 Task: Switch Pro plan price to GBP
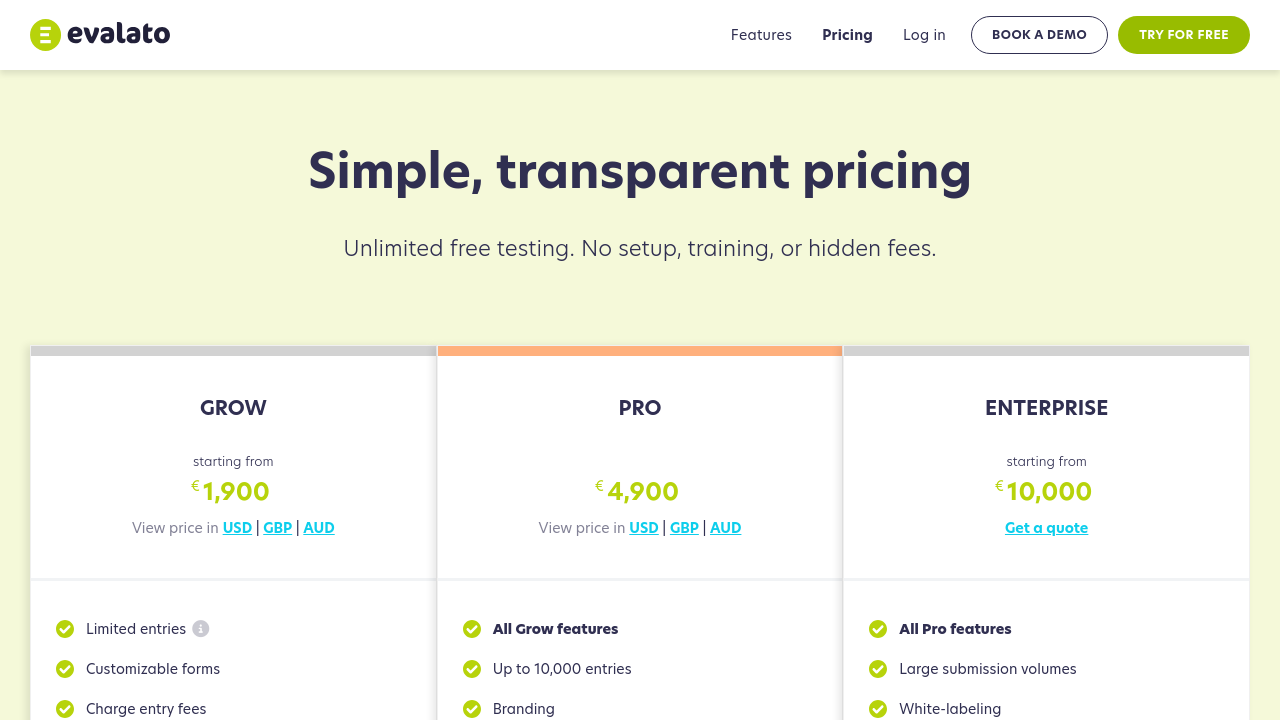[x=684, y=528]
